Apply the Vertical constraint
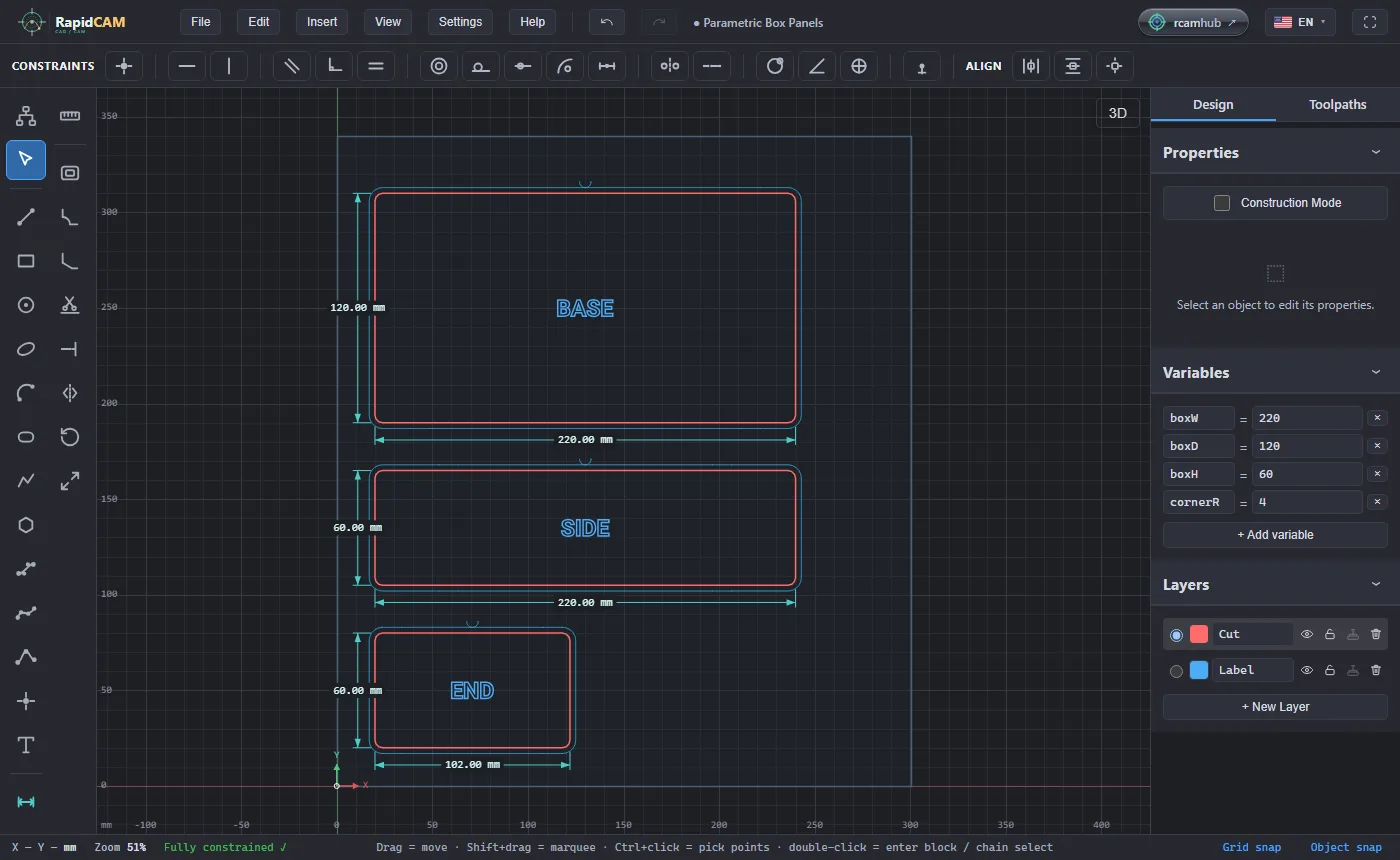Viewport: 1400px width, 860px height. tap(229, 66)
